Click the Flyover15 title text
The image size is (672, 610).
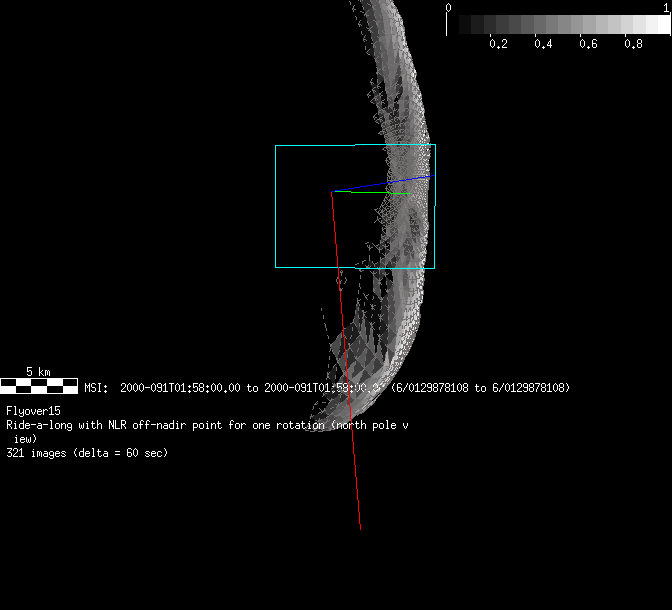33,411
